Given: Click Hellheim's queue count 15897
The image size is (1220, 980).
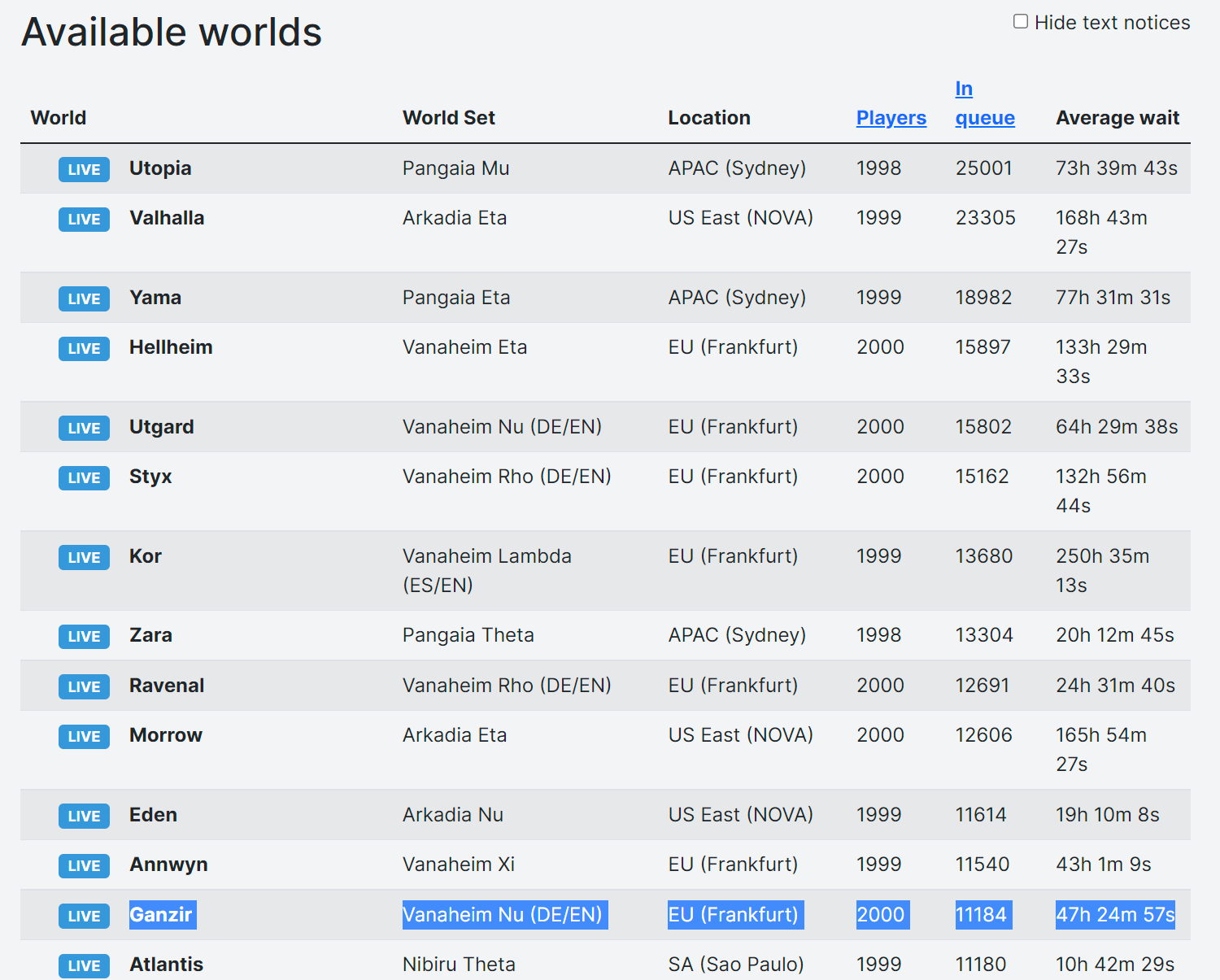Looking at the screenshot, I should 983,347.
